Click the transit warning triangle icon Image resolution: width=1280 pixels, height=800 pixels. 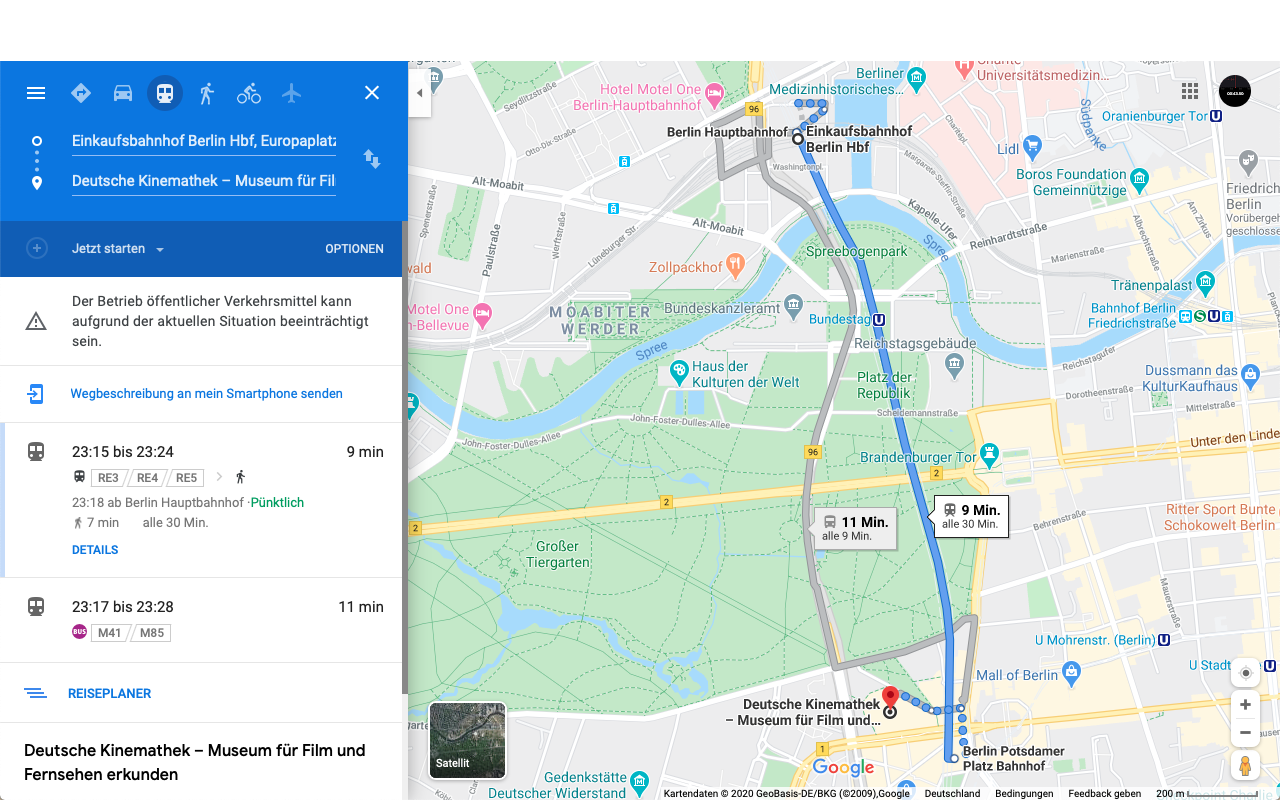pos(36,321)
